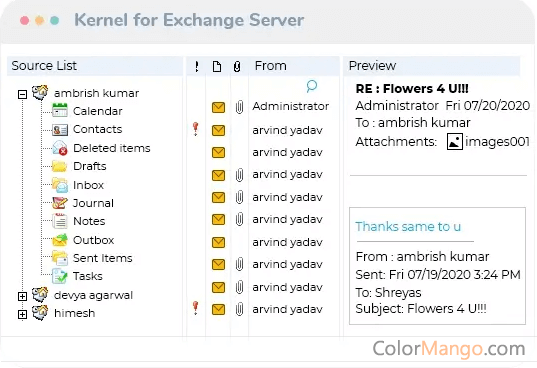Click the last row's high-importance flag

[196, 308]
